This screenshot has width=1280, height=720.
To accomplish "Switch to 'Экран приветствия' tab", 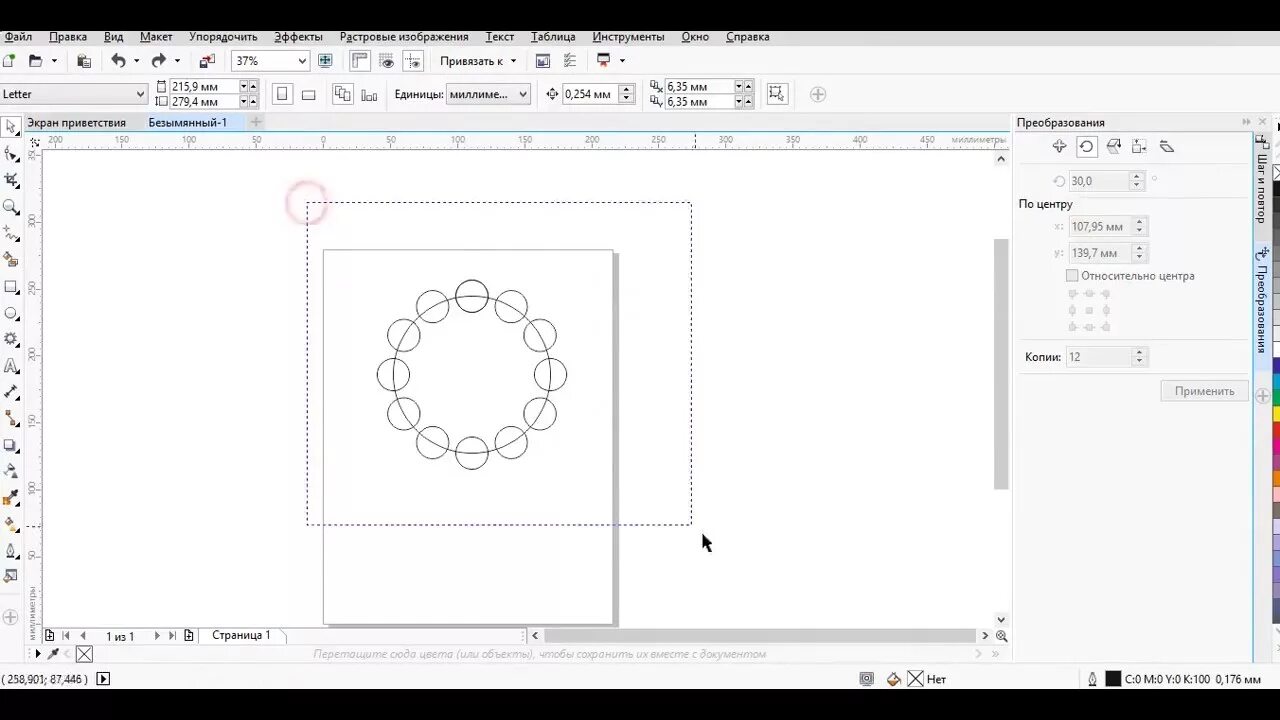I will [76, 123].
